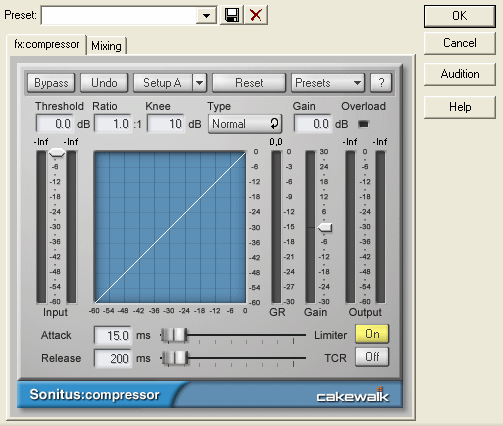Click the Gain fader handle

click(325, 227)
